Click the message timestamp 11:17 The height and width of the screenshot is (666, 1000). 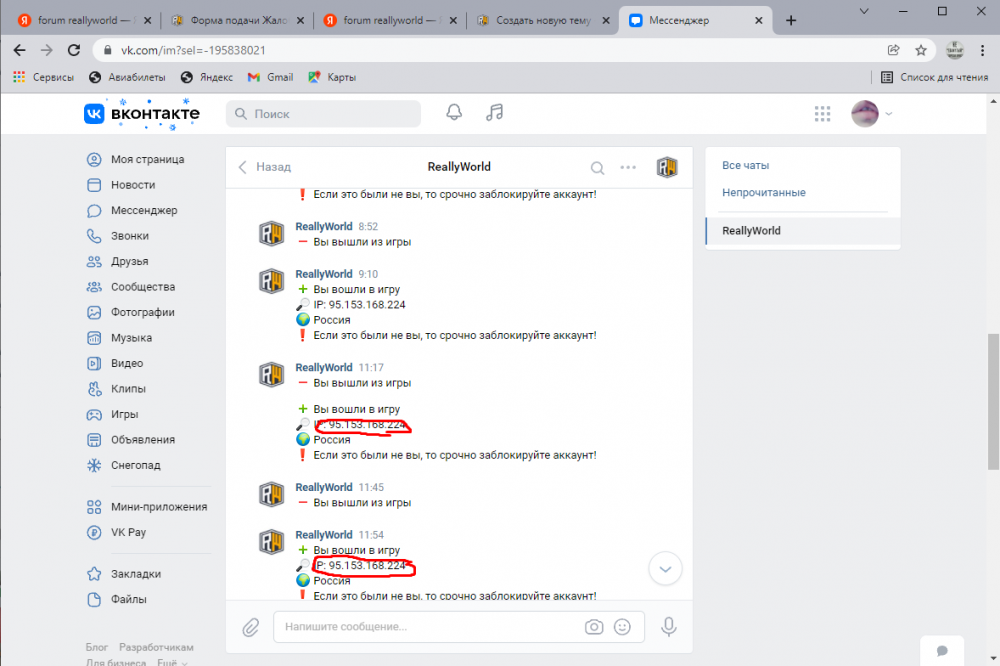(371, 367)
